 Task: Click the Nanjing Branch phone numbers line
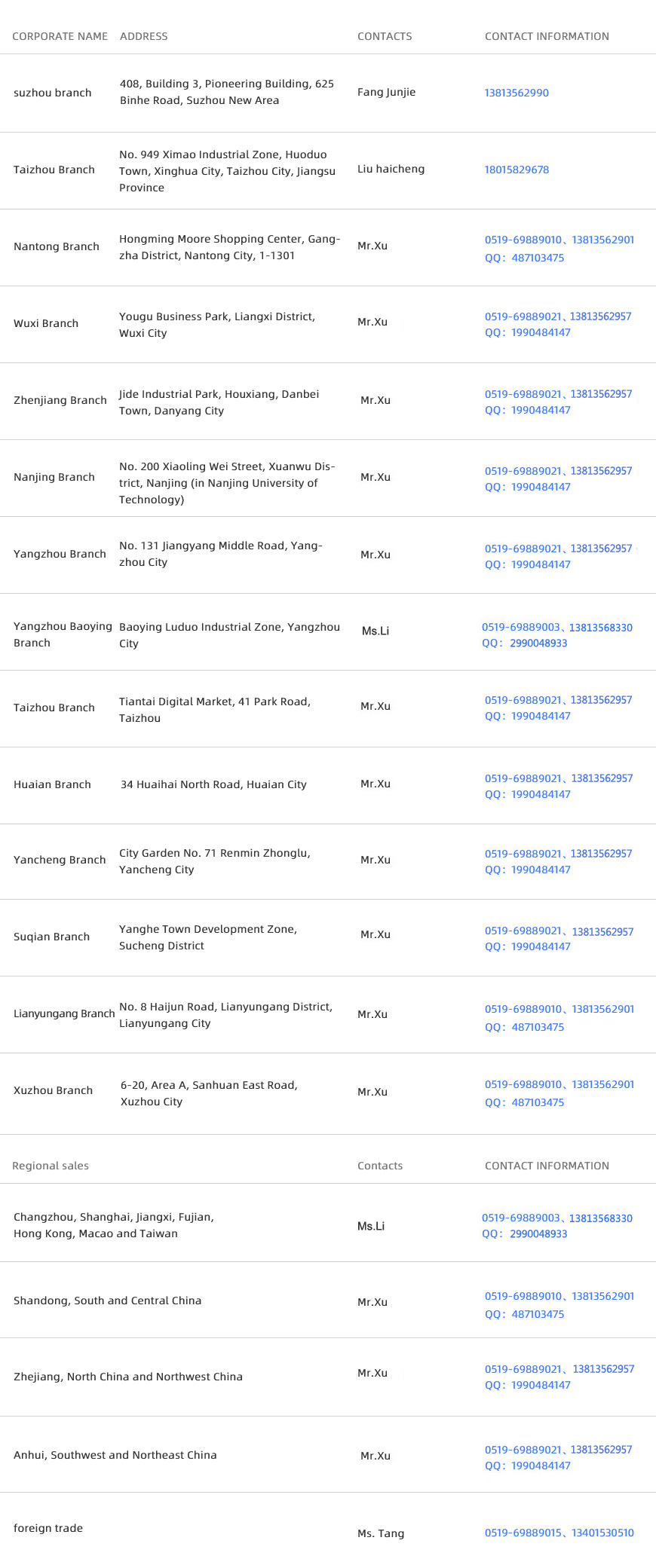pyautogui.click(x=558, y=471)
